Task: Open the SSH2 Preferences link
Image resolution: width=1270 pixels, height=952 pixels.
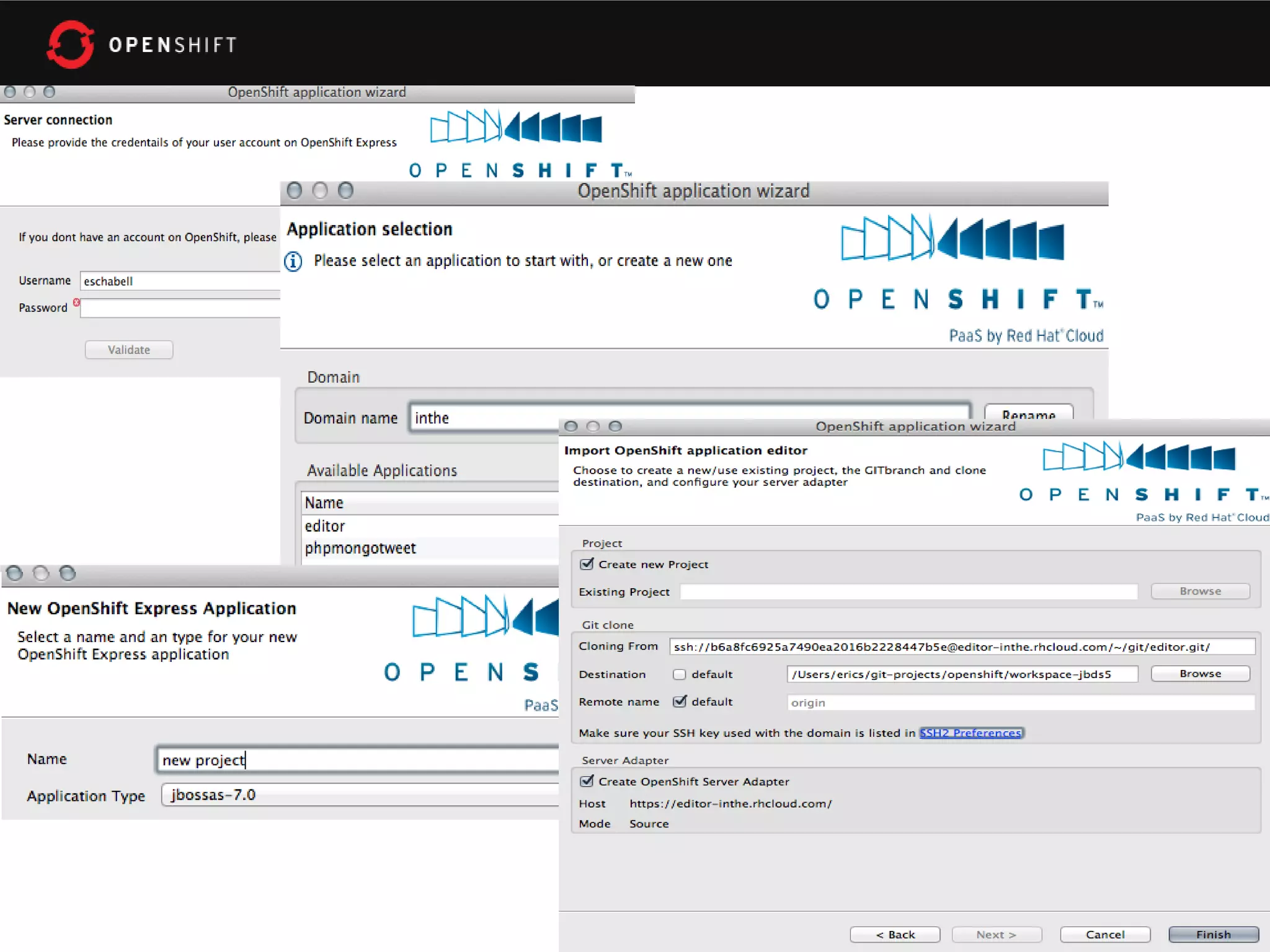Action: coord(970,733)
